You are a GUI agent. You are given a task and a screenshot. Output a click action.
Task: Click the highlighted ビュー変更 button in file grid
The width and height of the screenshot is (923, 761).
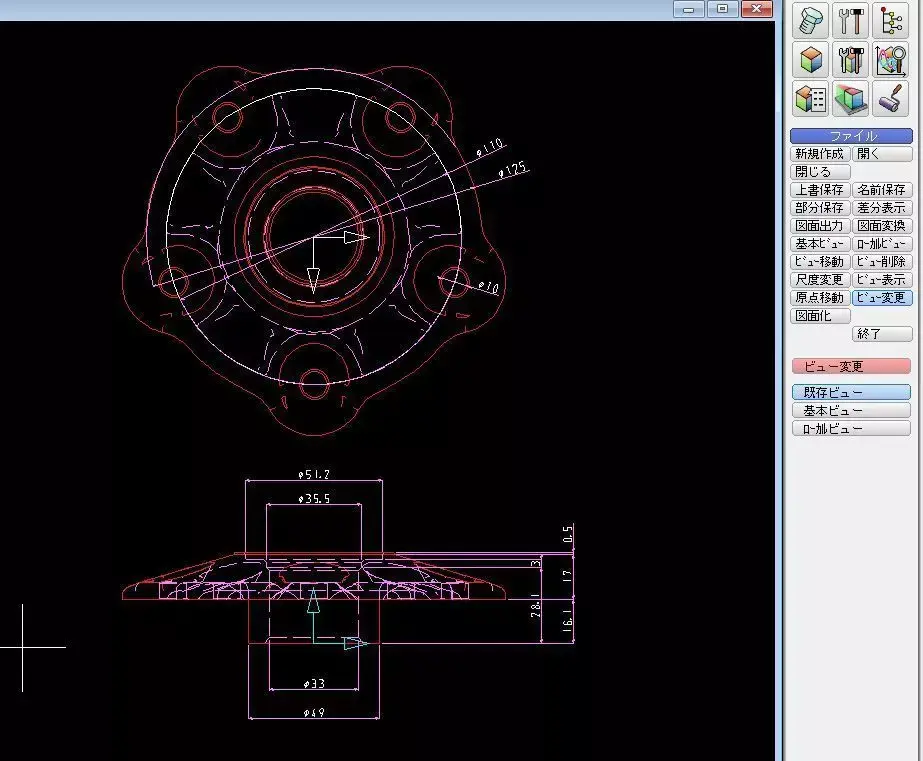click(x=882, y=298)
